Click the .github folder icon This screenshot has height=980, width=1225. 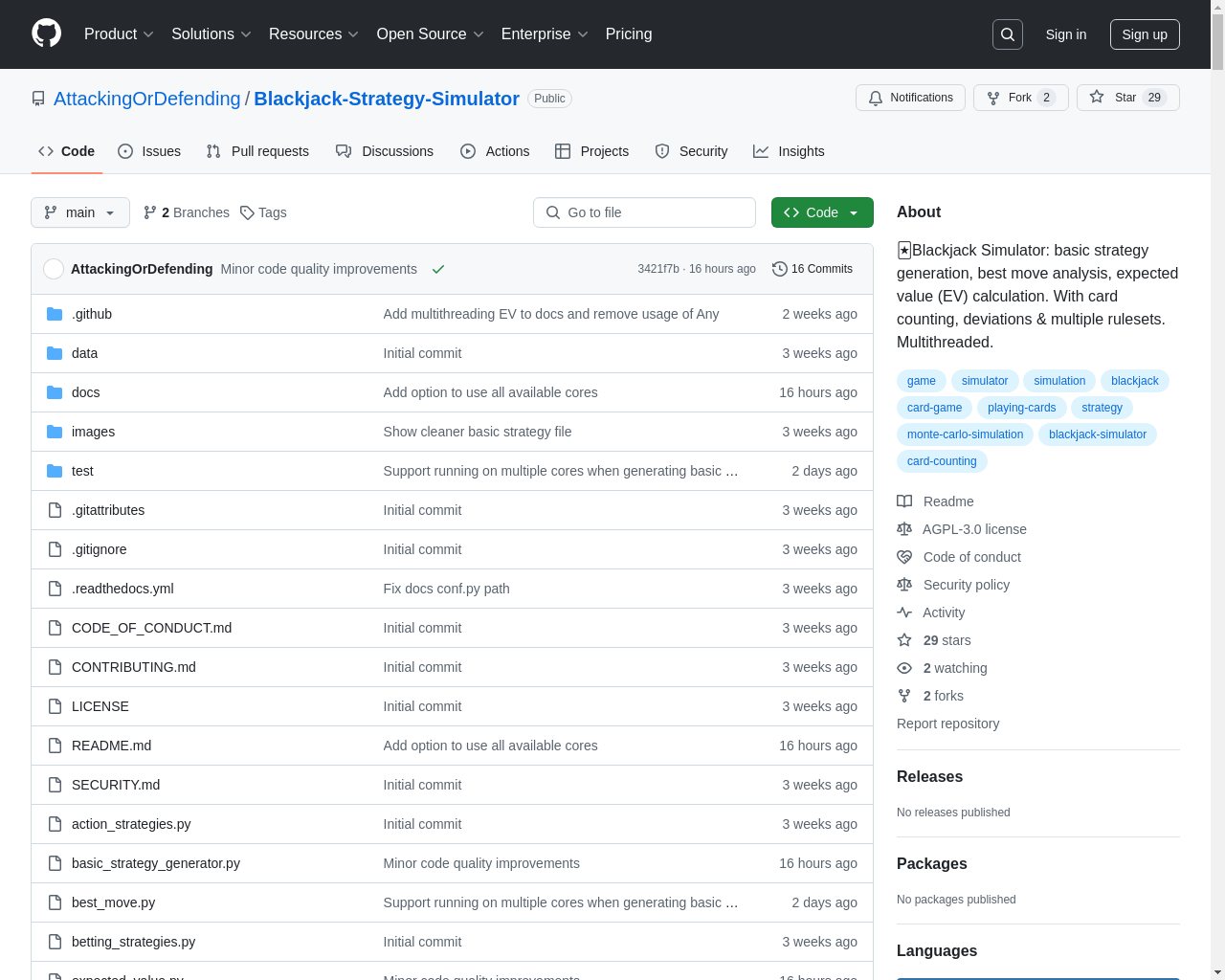coord(55,314)
